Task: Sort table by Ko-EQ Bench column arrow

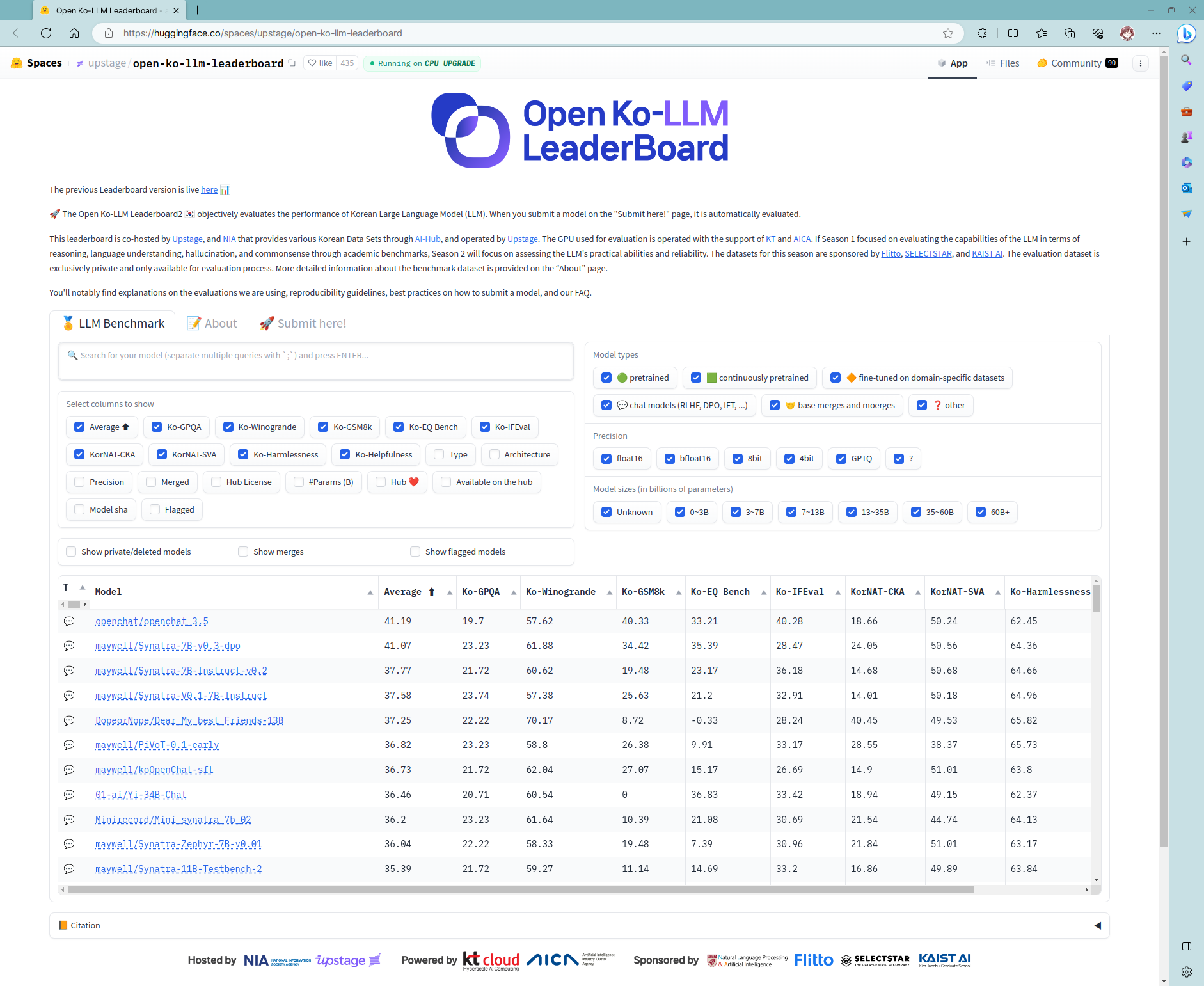Action: click(763, 592)
